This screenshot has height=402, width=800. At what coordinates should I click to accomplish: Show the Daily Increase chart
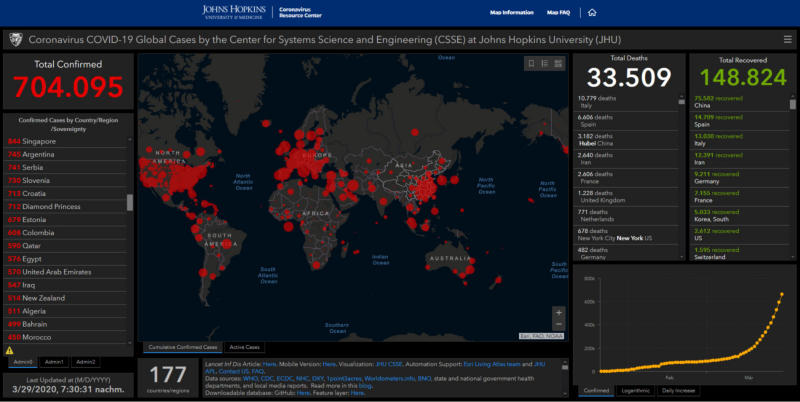681,390
